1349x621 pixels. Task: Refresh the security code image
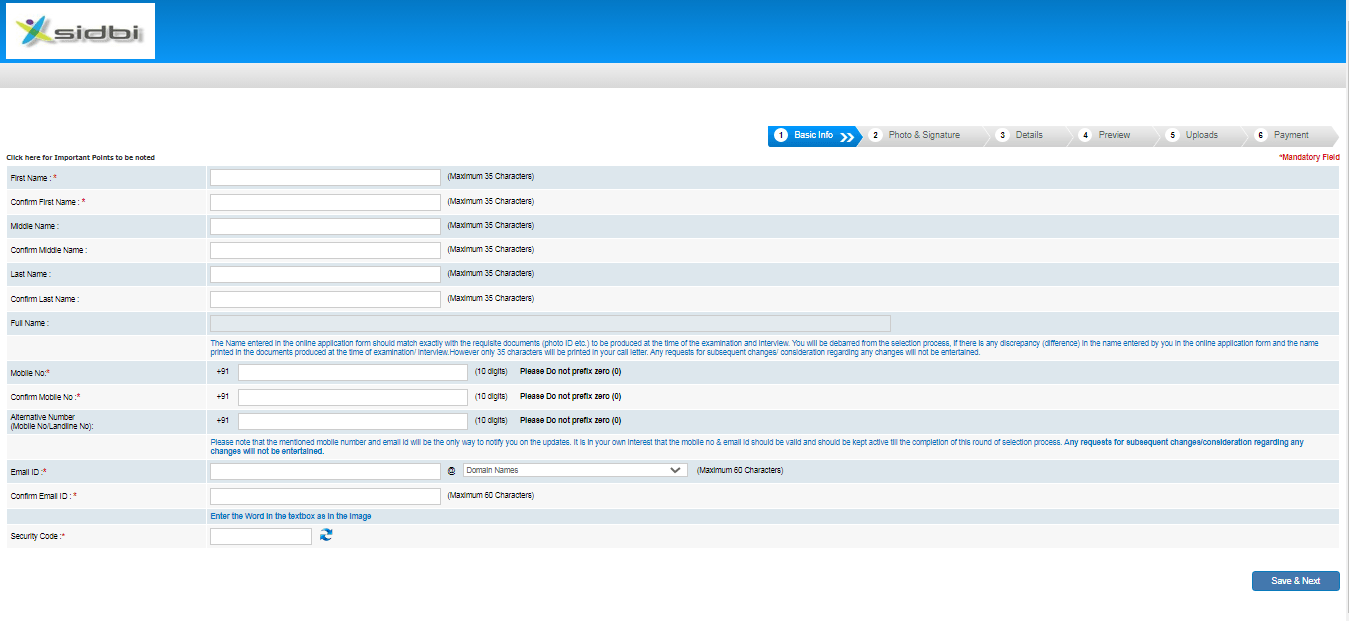click(326, 536)
